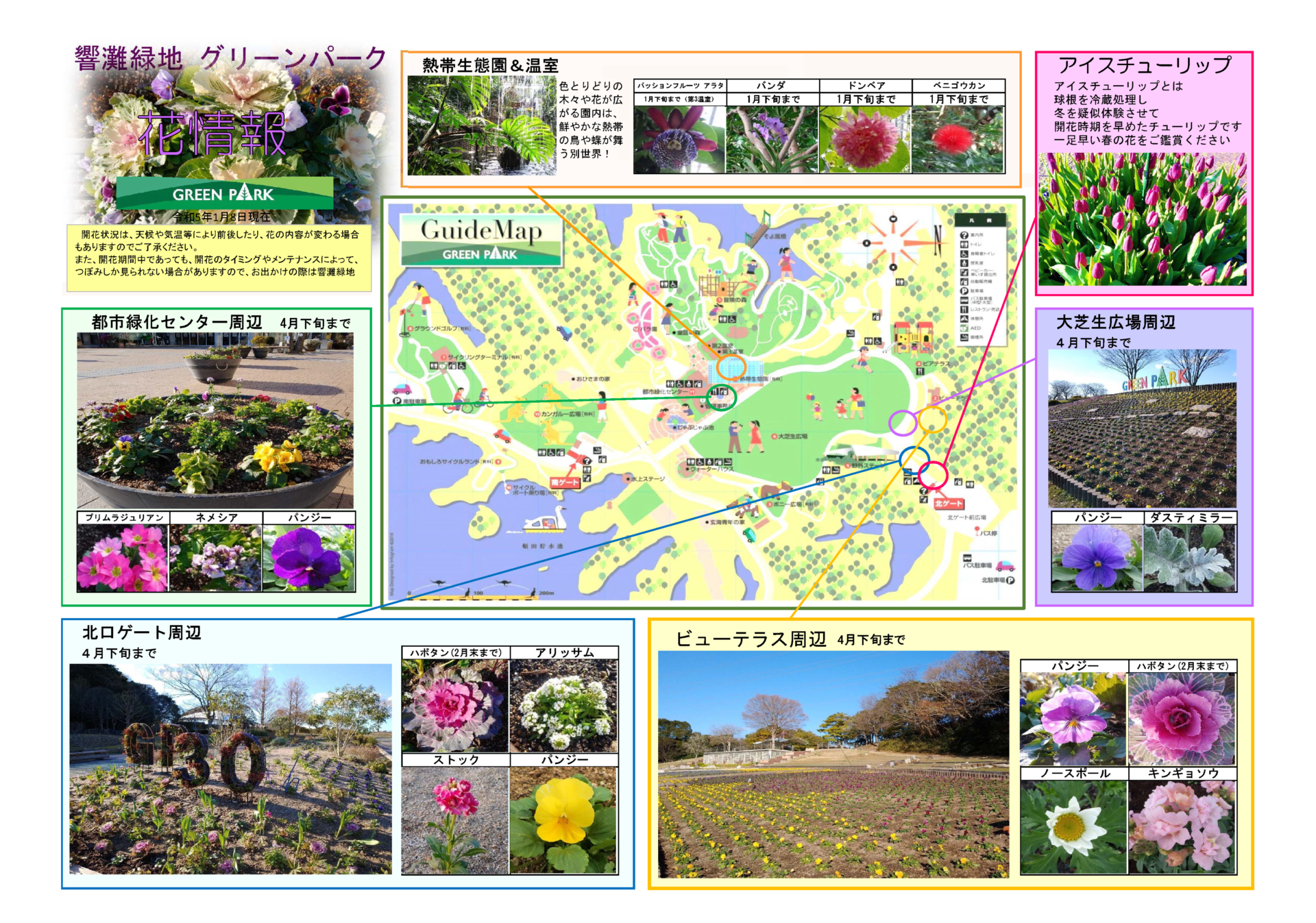Click the 北ゲート red label on map
The image size is (1316, 923).
click(x=948, y=503)
